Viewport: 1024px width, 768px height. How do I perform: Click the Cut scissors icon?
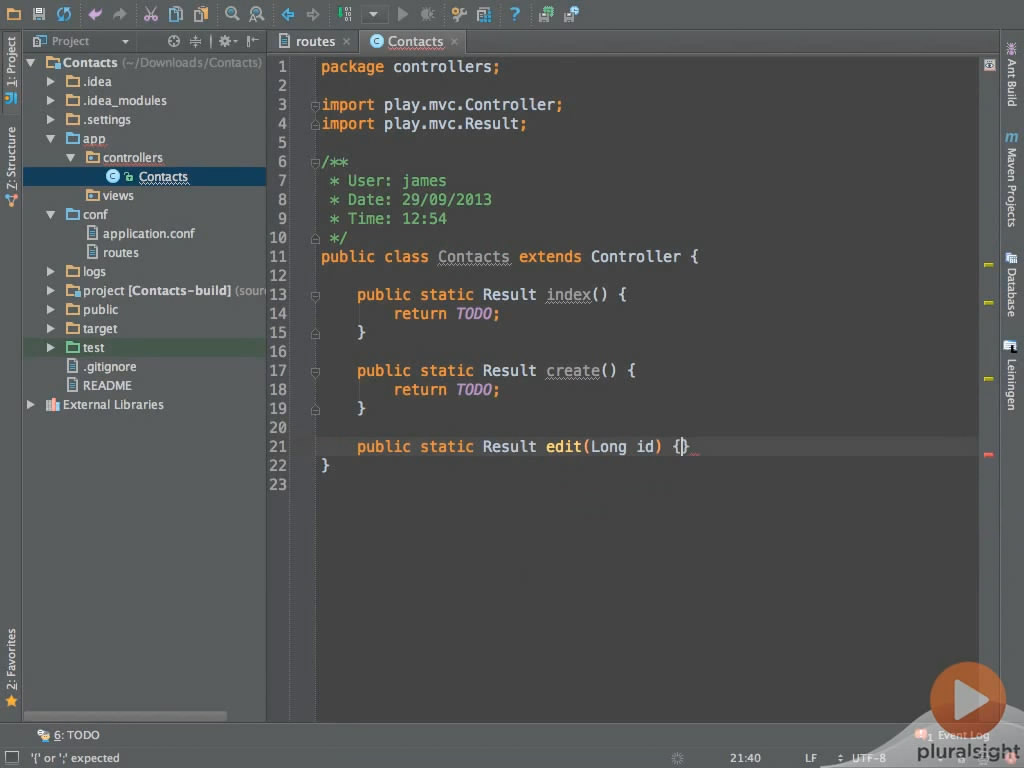[x=151, y=14]
